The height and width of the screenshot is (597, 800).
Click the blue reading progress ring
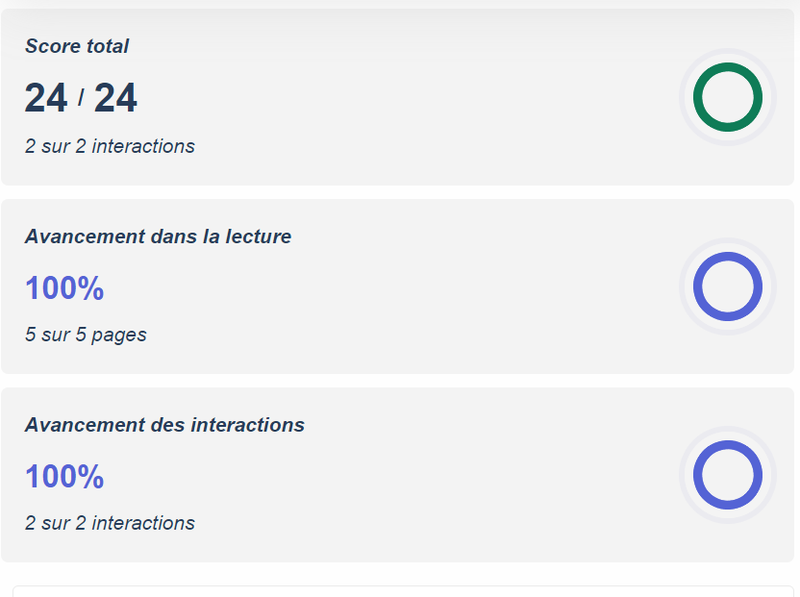pyautogui.click(x=727, y=287)
